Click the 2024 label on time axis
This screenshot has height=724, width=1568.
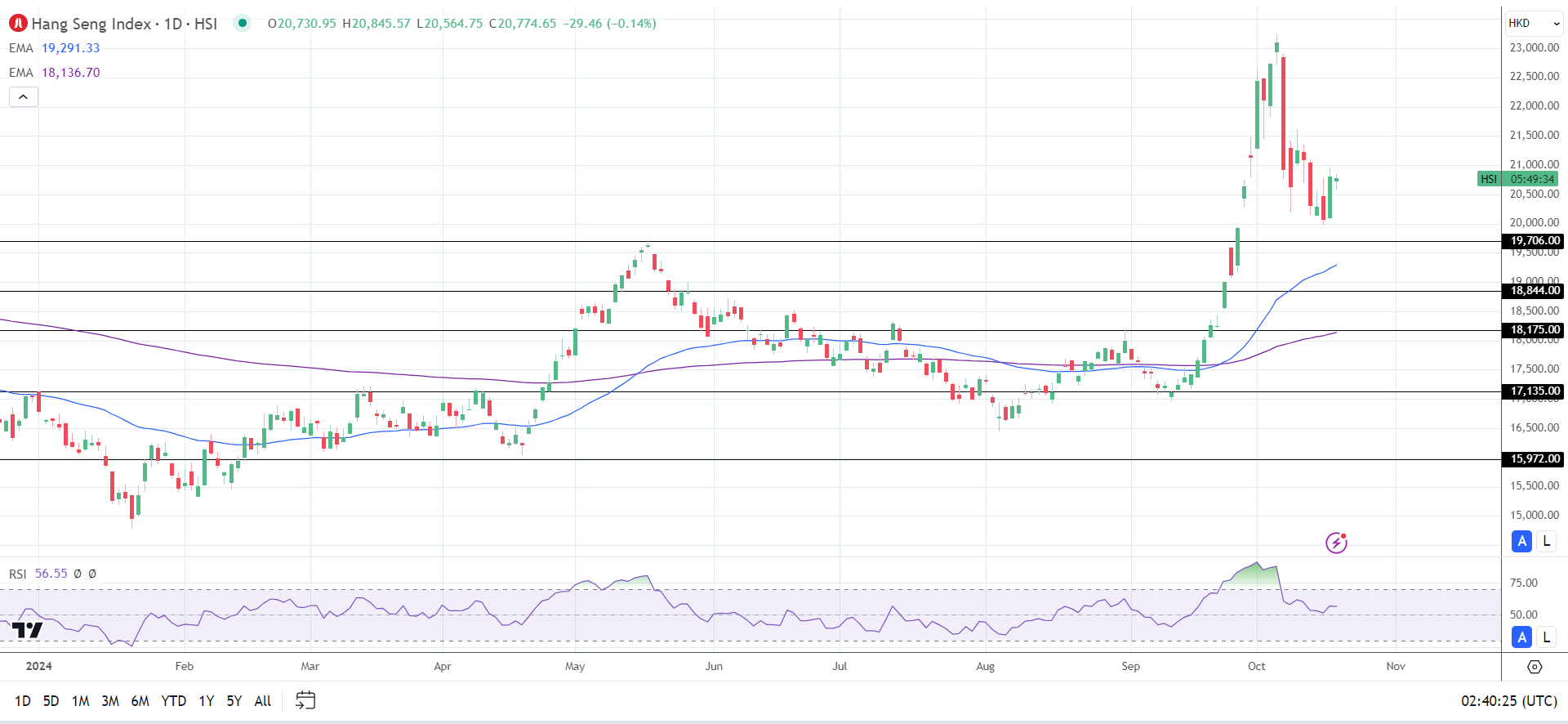click(x=38, y=666)
